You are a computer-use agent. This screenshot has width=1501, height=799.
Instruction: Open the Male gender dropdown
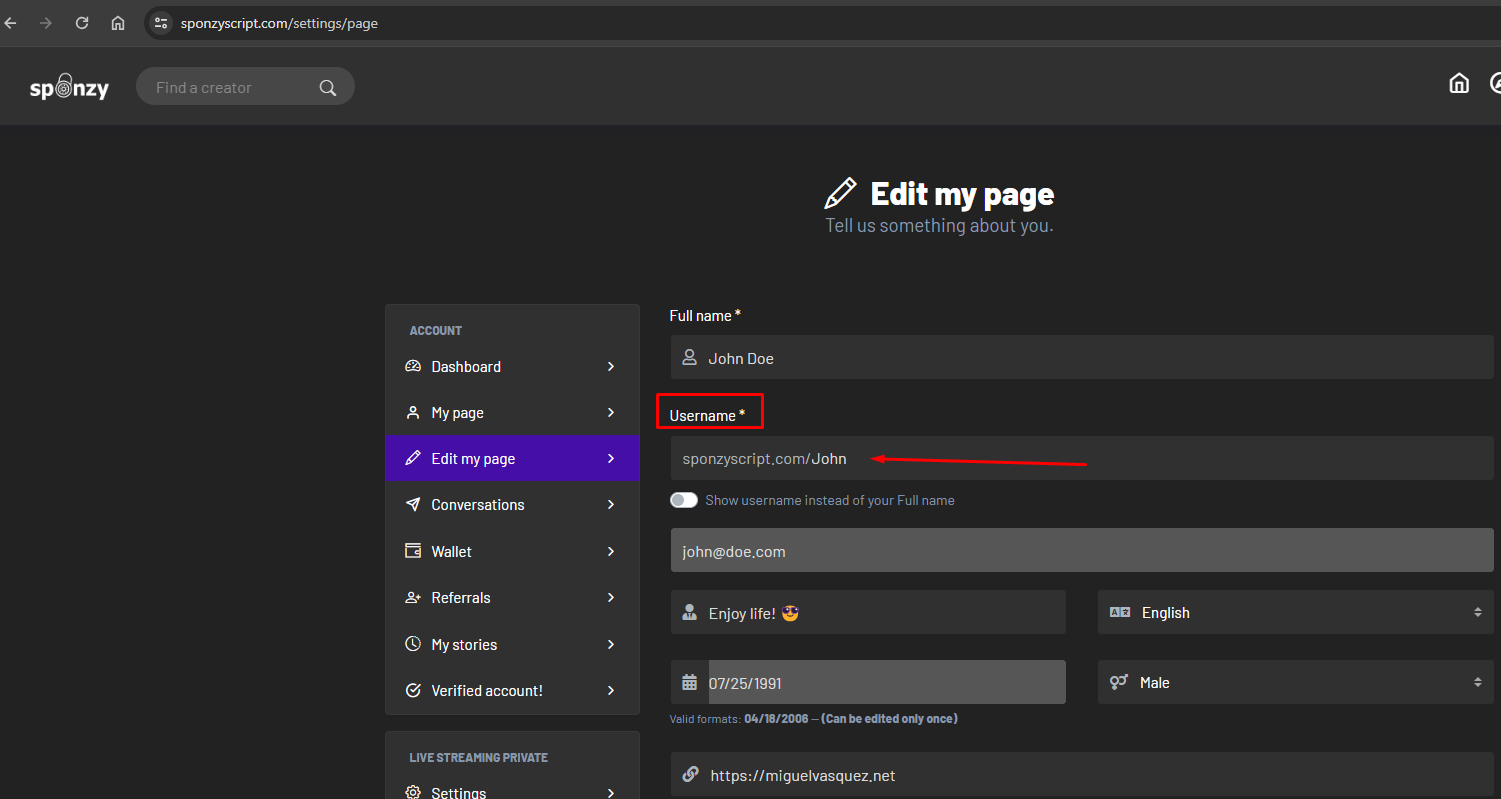click(x=1295, y=682)
